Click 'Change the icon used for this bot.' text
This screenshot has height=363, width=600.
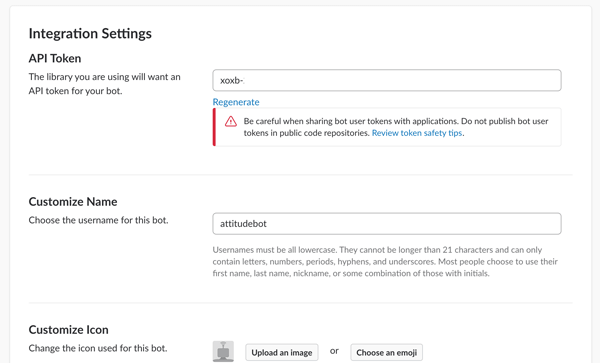click(98, 348)
